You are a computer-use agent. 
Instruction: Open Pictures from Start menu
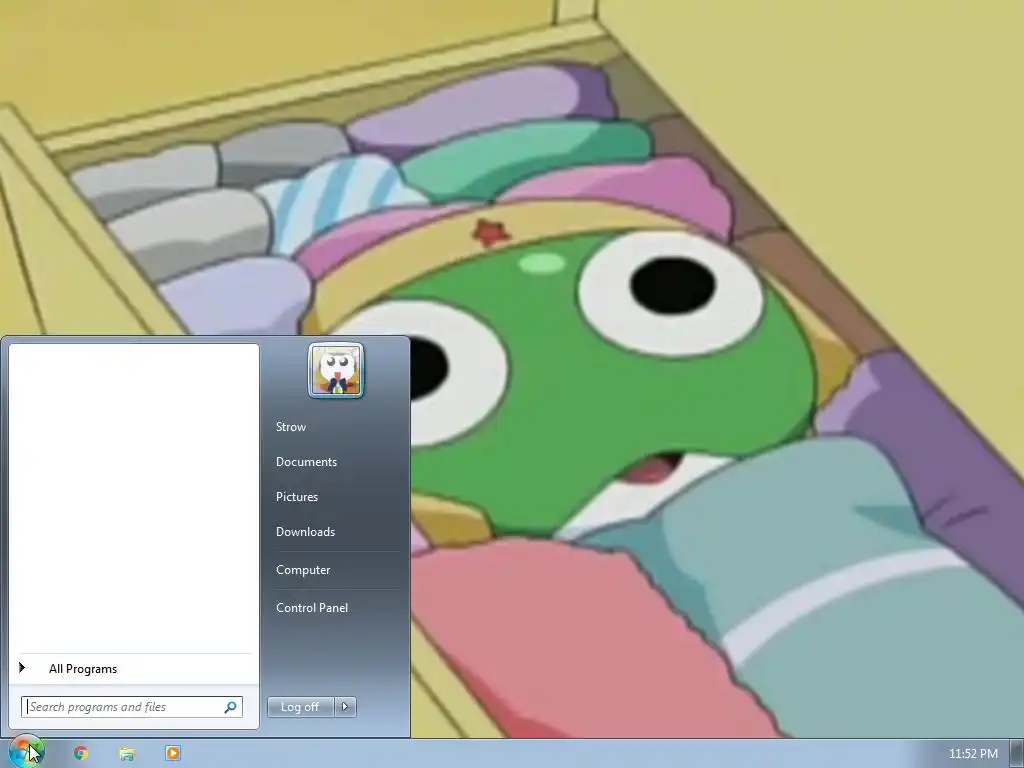pos(297,496)
